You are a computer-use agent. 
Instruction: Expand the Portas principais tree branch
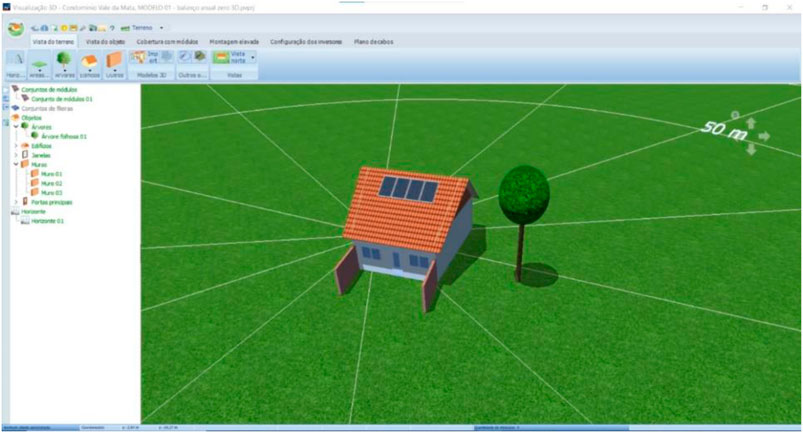16,202
